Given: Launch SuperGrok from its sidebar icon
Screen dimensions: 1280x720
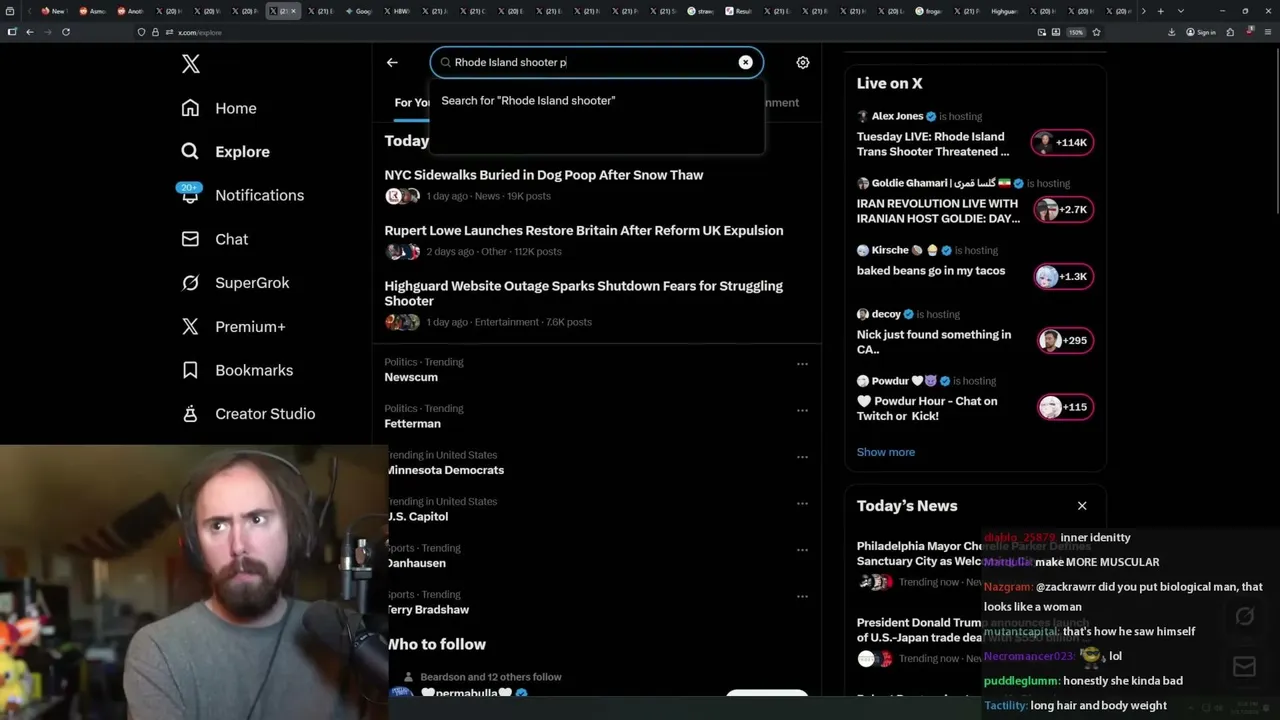Looking at the screenshot, I should 190,283.
